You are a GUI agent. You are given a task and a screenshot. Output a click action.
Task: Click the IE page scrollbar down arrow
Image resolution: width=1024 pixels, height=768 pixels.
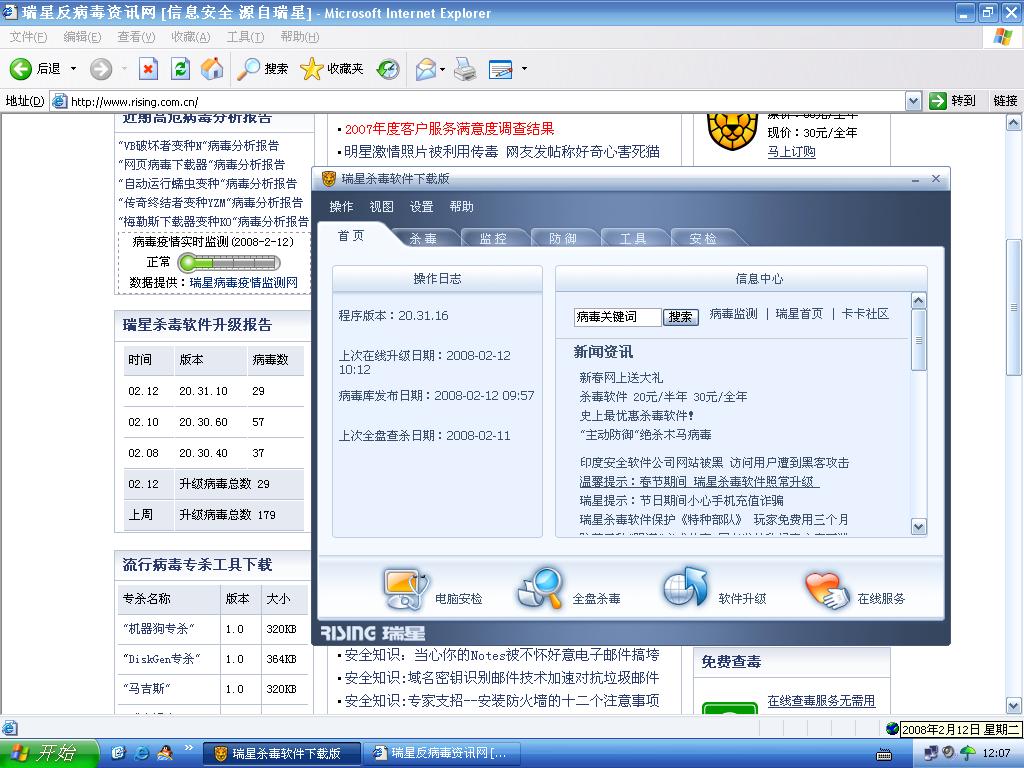[x=1013, y=705]
